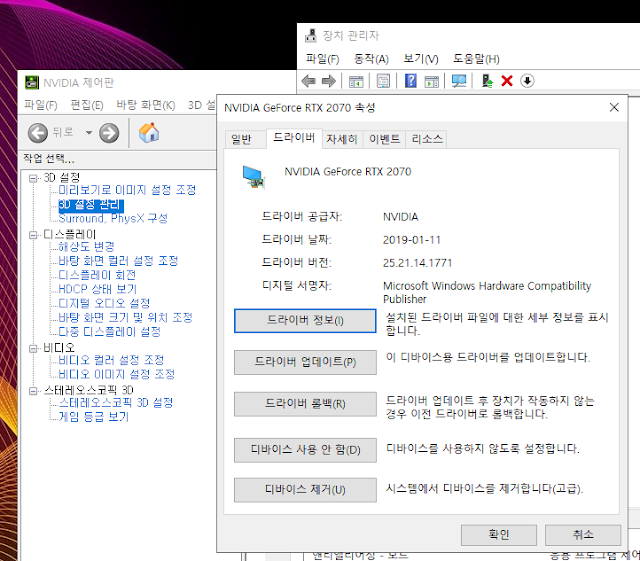Click the NVIDIA Control Panel back button
Screen dimensions: 640x561
point(38,133)
